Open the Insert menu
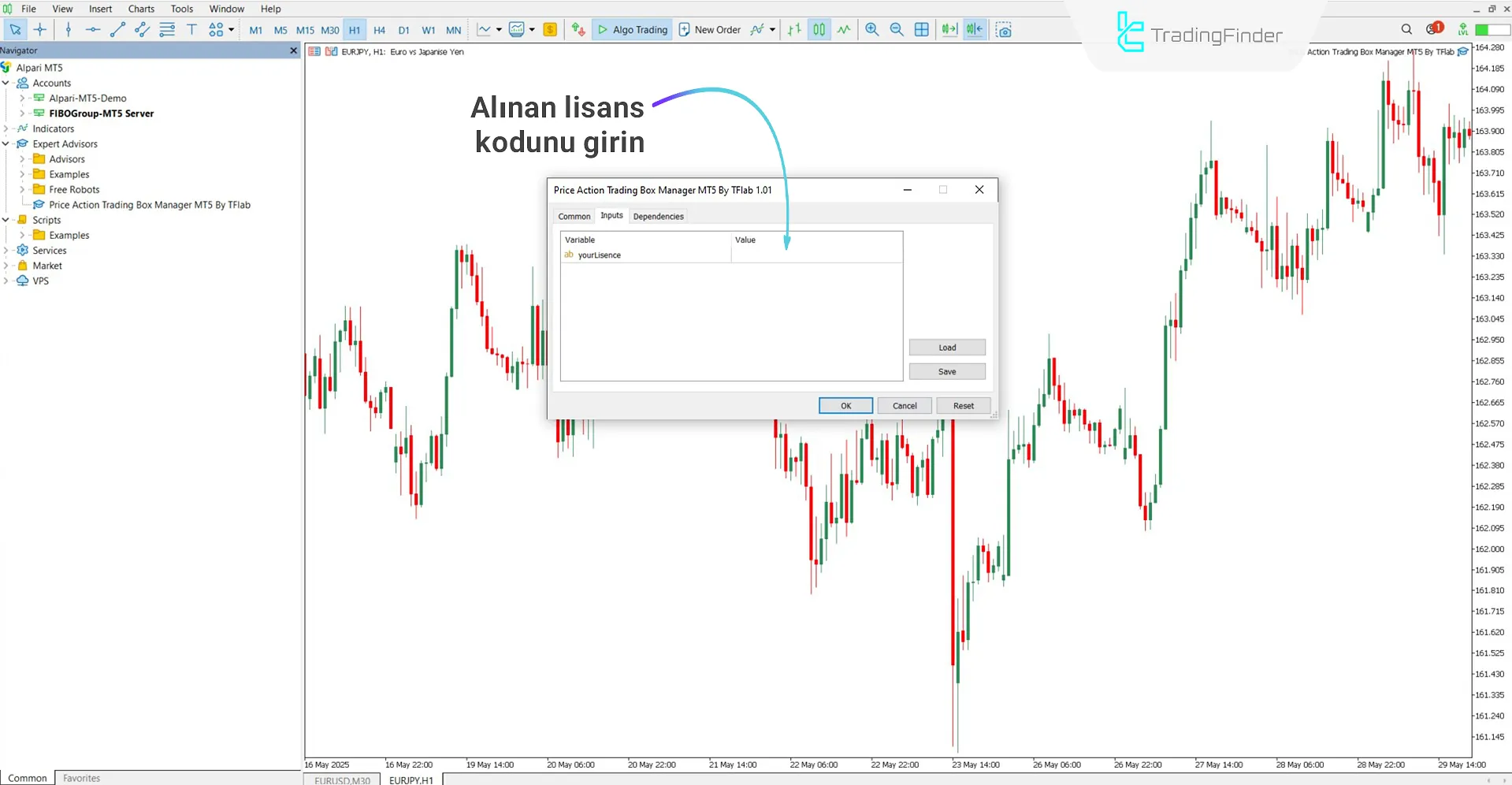 click(x=100, y=9)
